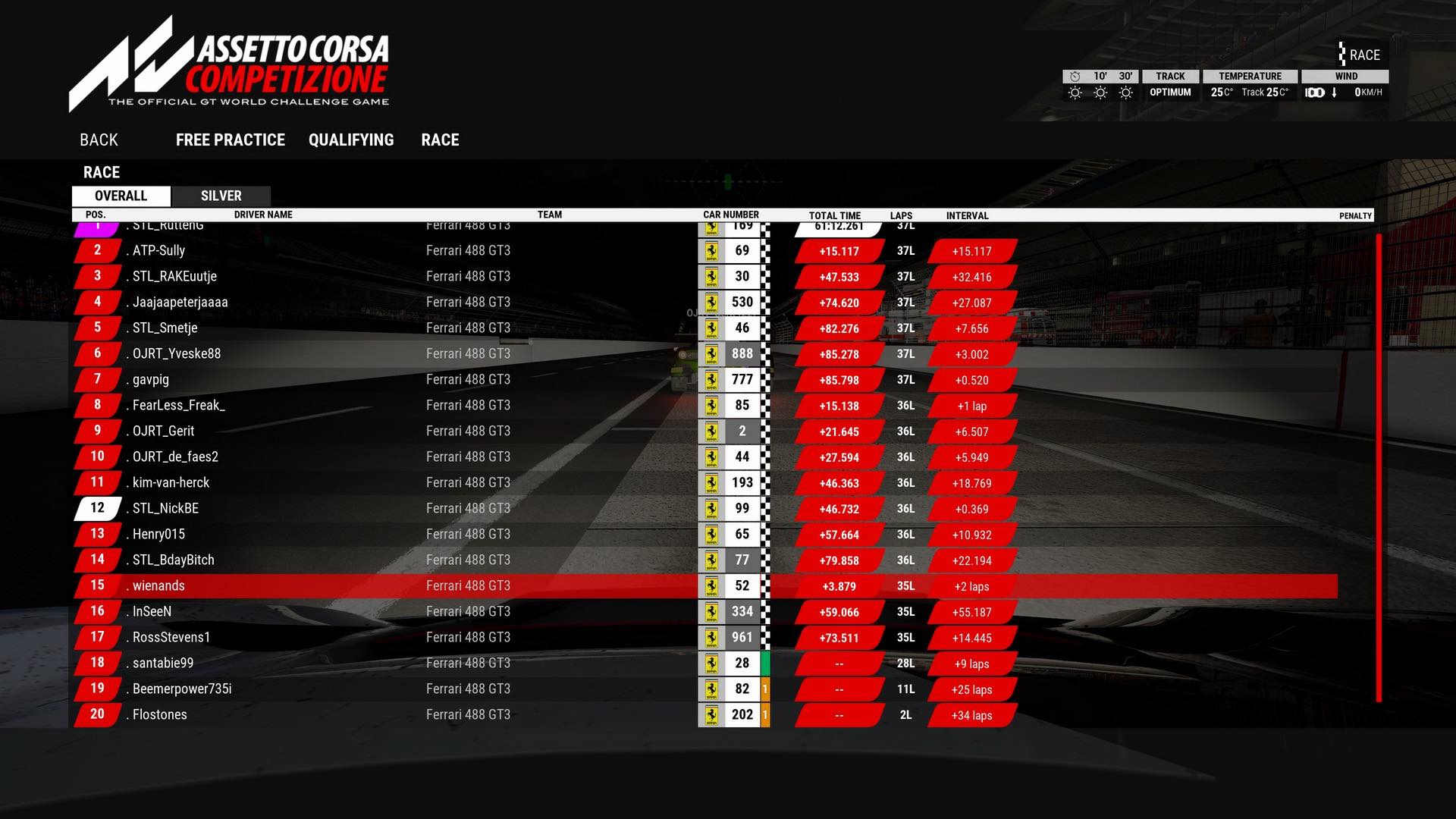The image size is (1456, 819).
Task: Click the Ferrari logo for car 961
Action: coord(711,638)
